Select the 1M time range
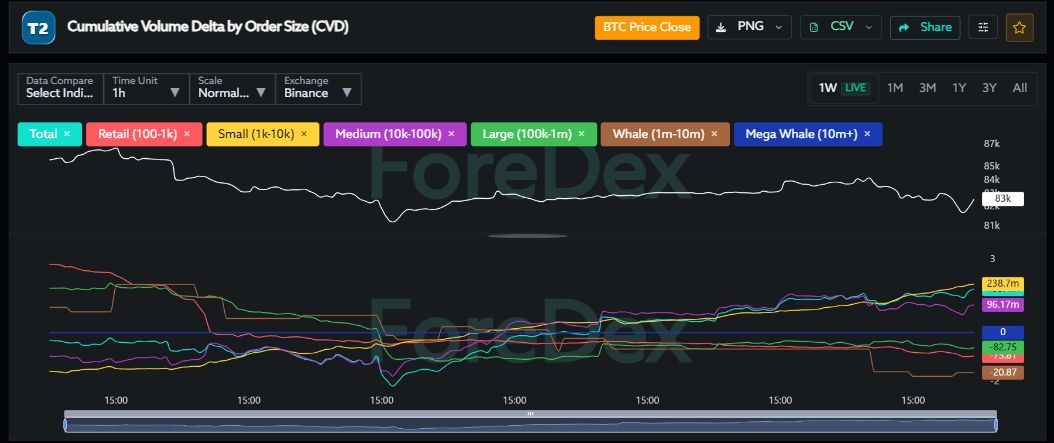This screenshot has height=443, width=1054. click(895, 88)
